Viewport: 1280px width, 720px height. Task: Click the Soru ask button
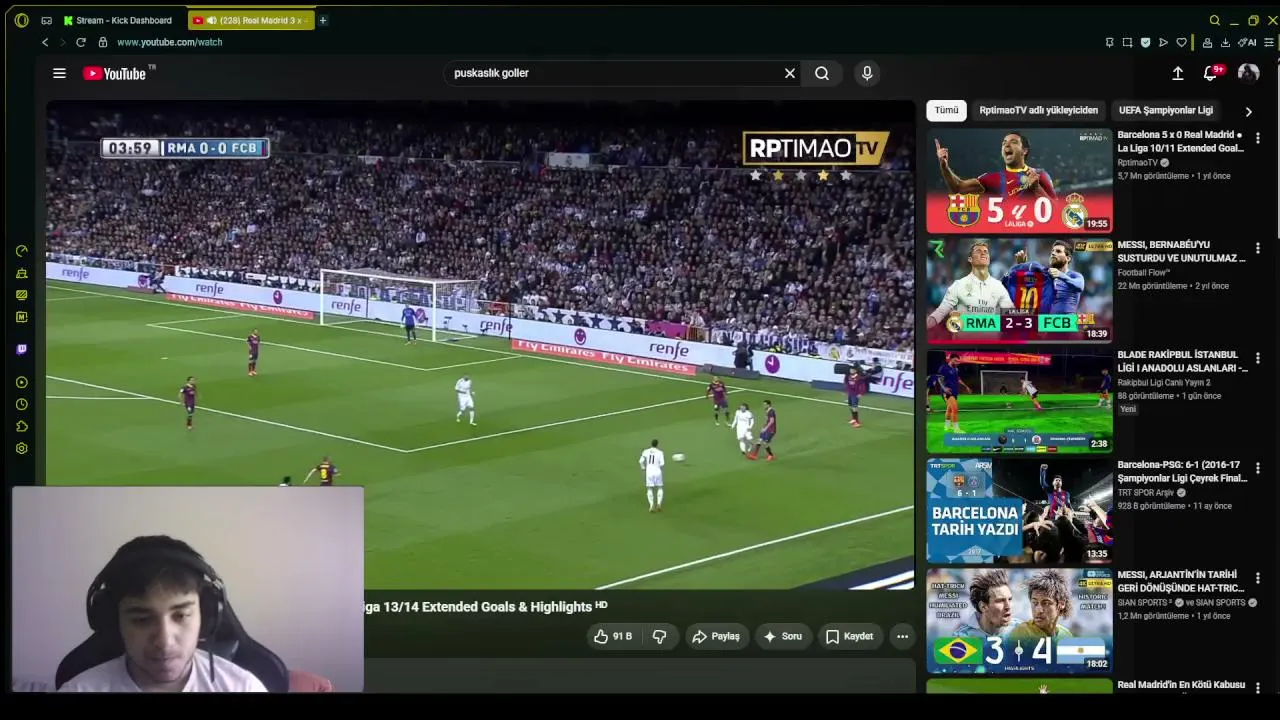[x=781, y=636]
